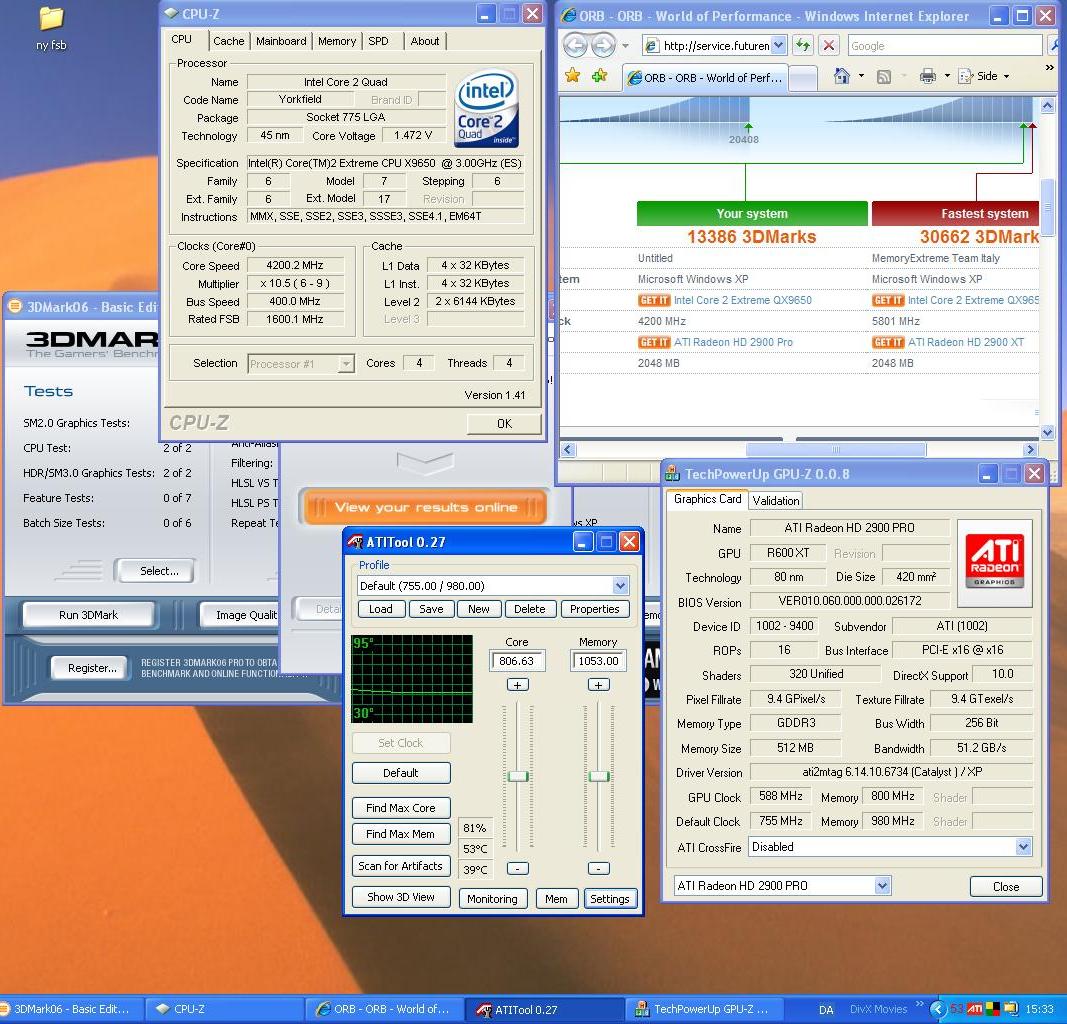Click the GET IT badge beside Radeon HD 2900 Pro

point(654,342)
